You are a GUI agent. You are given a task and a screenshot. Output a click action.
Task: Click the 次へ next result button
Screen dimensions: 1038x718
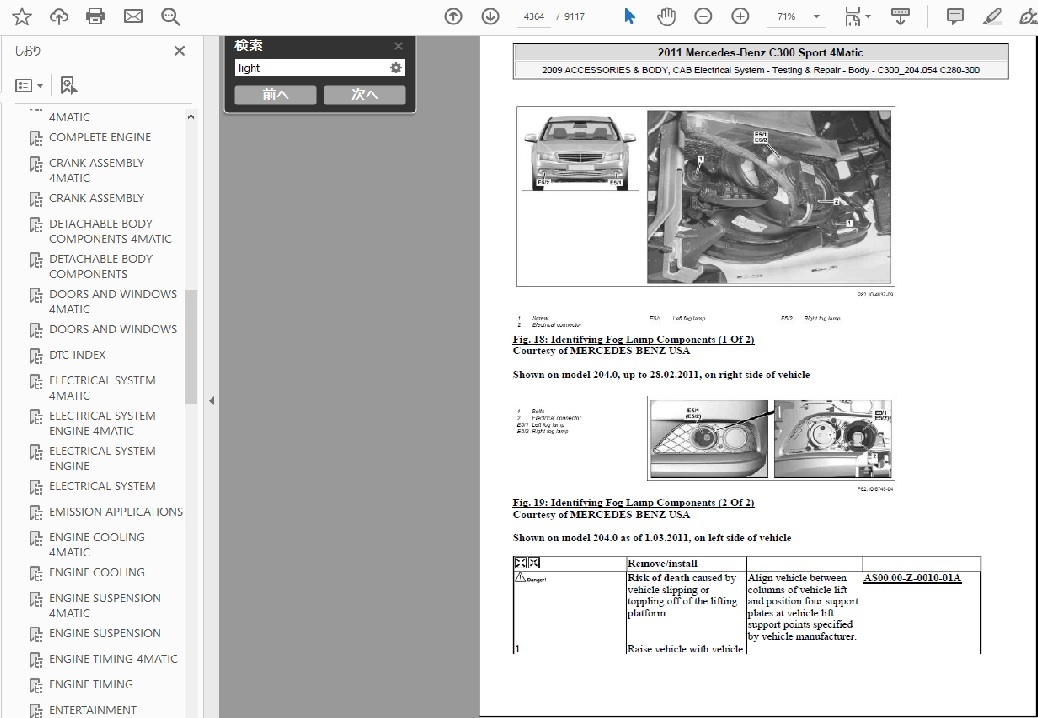click(365, 95)
